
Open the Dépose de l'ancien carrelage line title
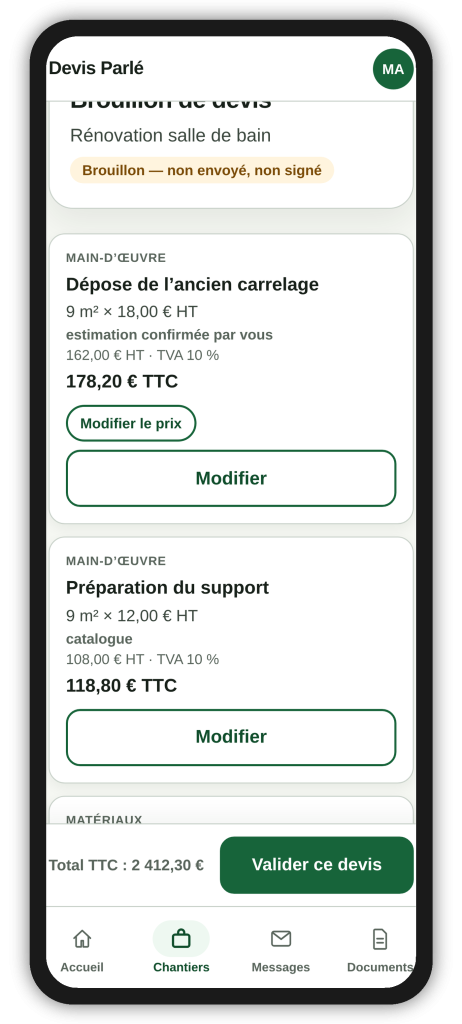pyautogui.click(x=192, y=285)
